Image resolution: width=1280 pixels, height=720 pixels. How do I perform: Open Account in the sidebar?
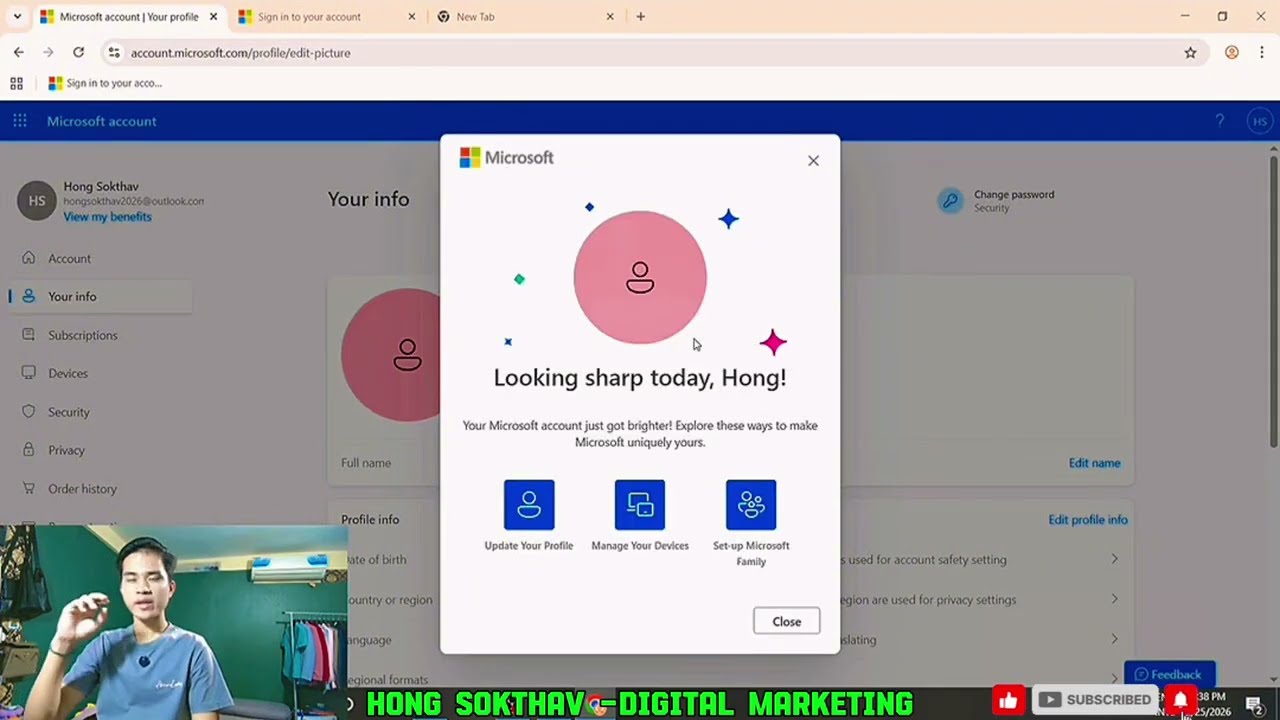point(69,258)
